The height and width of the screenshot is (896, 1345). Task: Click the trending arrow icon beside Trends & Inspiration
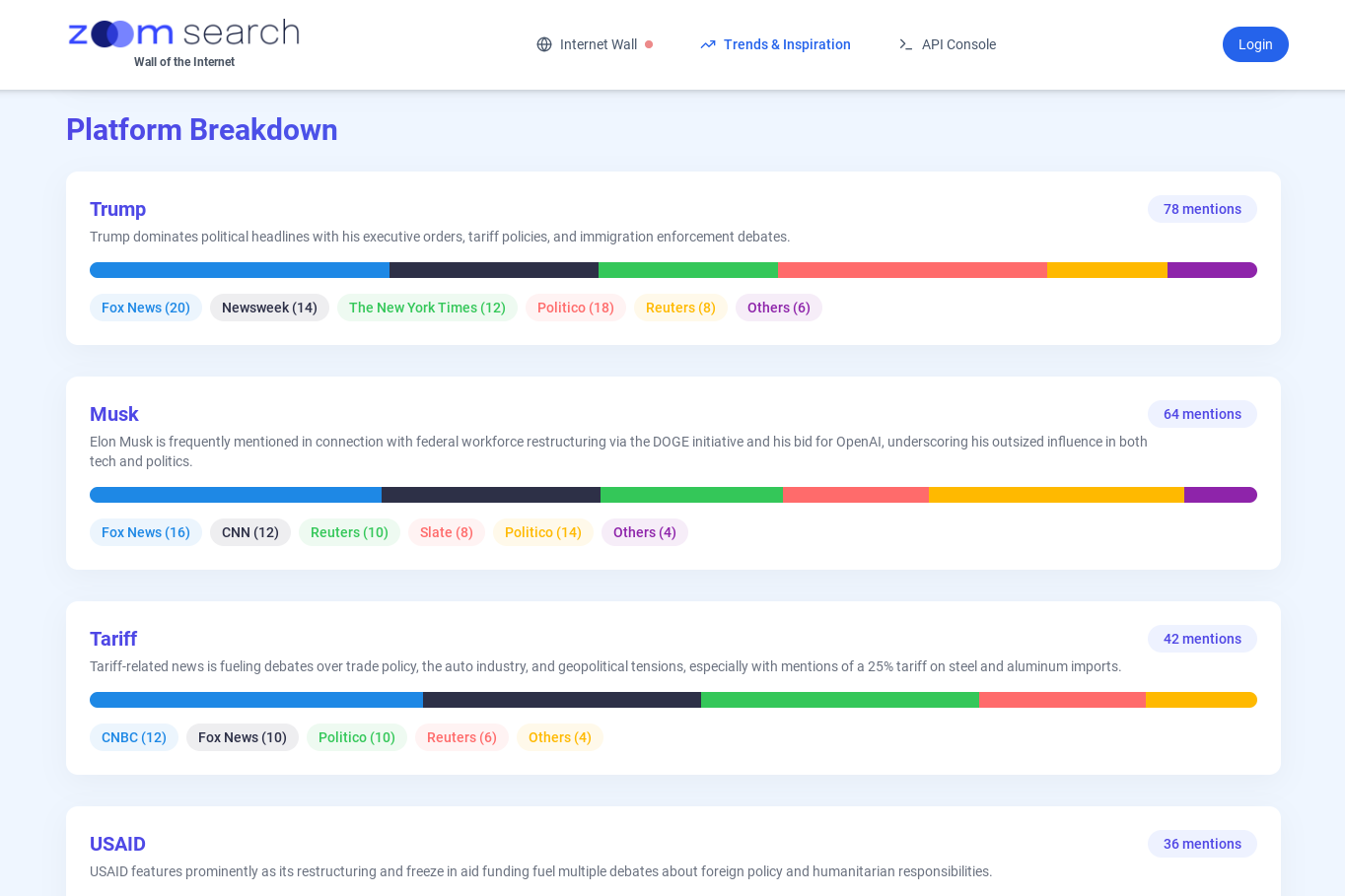point(708,44)
